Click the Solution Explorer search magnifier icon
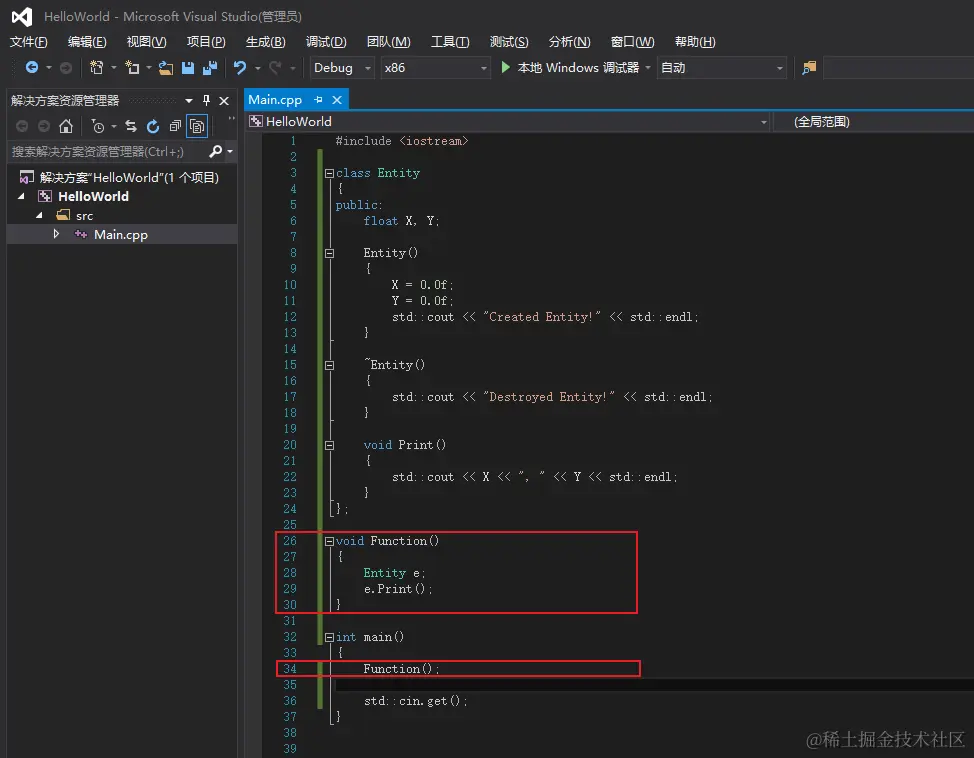Image resolution: width=974 pixels, height=758 pixels. pyautogui.click(x=216, y=151)
